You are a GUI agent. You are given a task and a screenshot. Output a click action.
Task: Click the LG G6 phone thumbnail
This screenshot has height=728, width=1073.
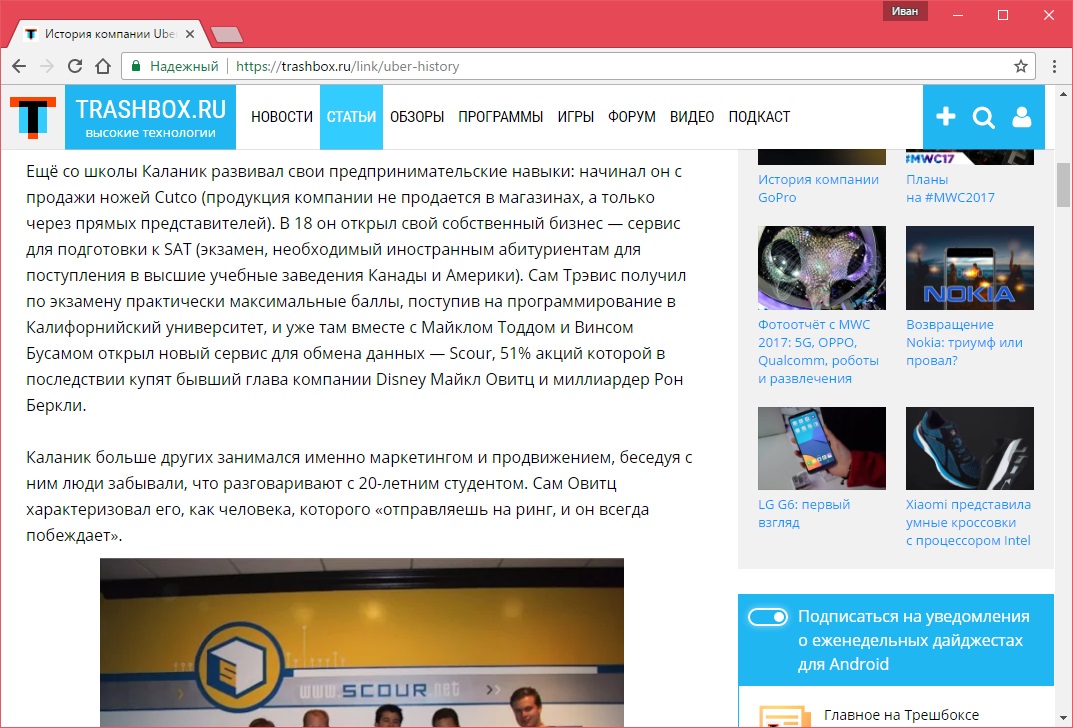pos(822,448)
